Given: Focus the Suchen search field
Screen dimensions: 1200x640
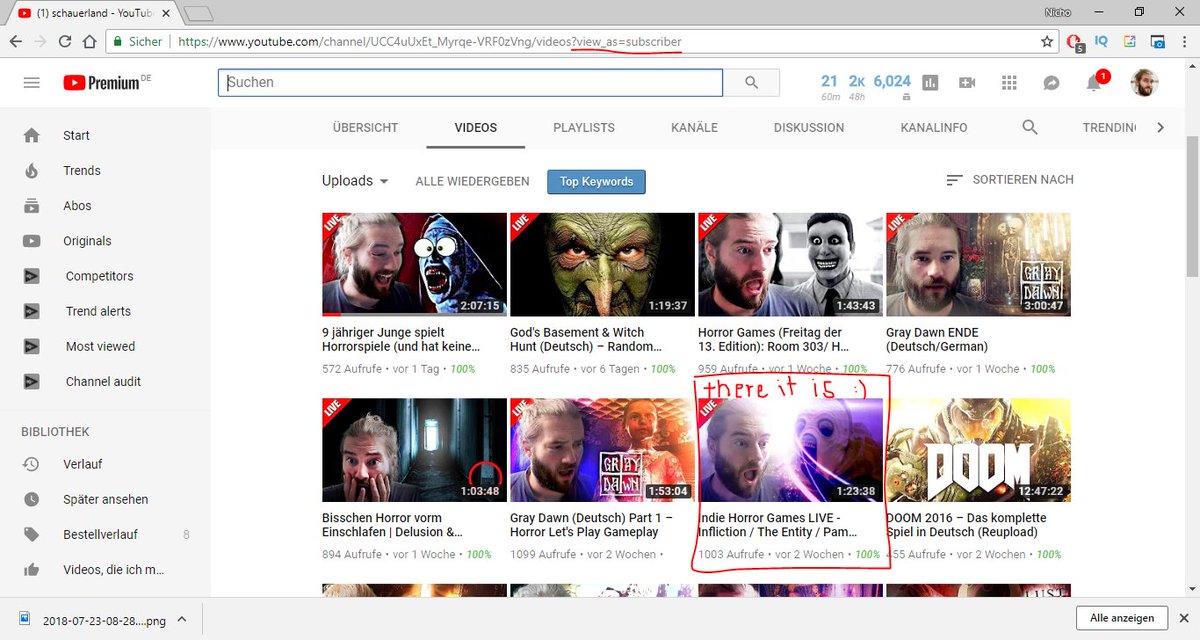Looking at the screenshot, I should 470,82.
